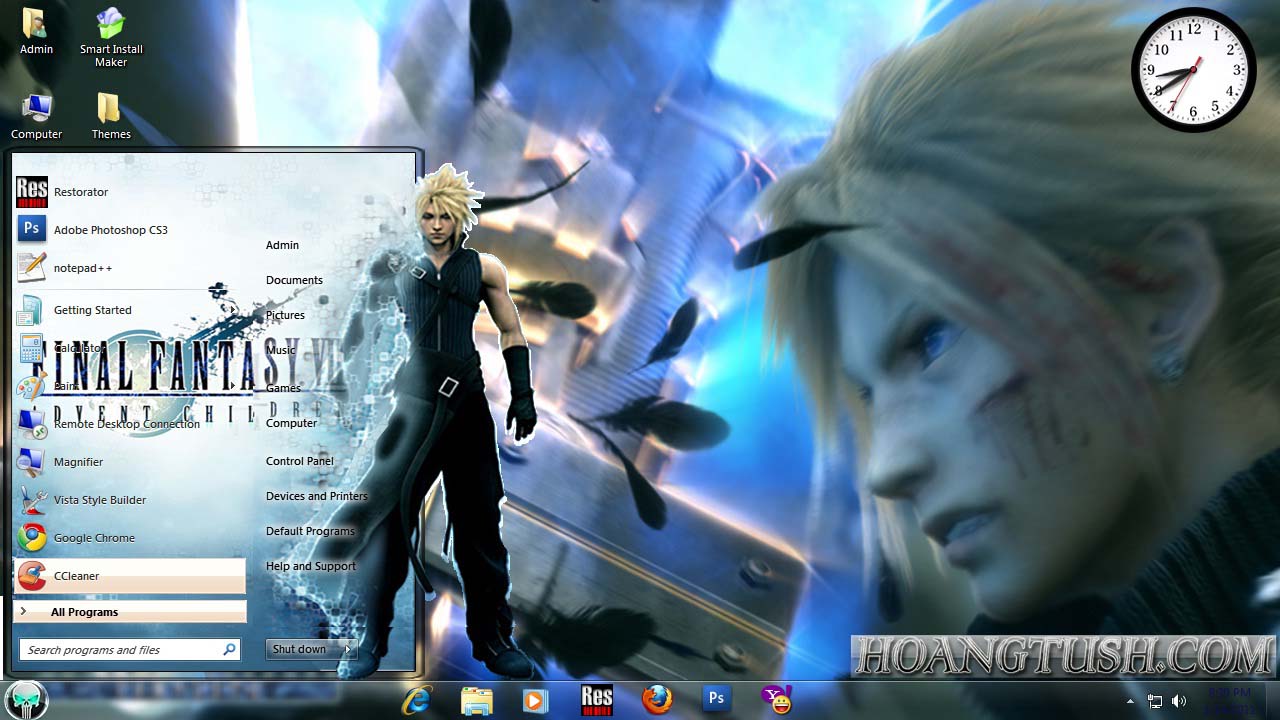The width and height of the screenshot is (1280, 720).
Task: Show hidden system tray icons
Action: coord(1129,699)
